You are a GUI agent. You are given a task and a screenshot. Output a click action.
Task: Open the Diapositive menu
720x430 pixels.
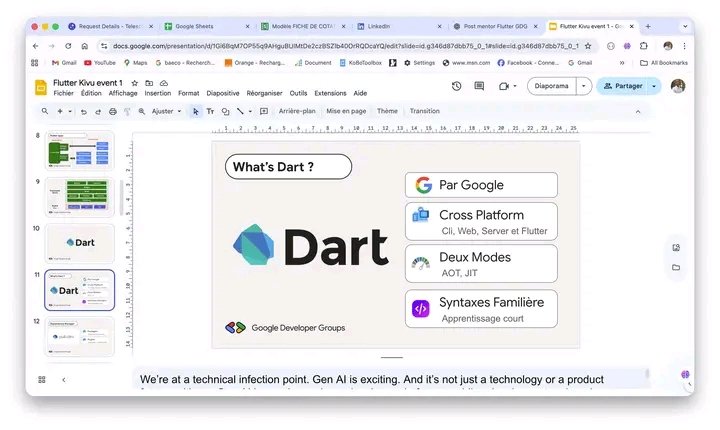tap(223, 93)
